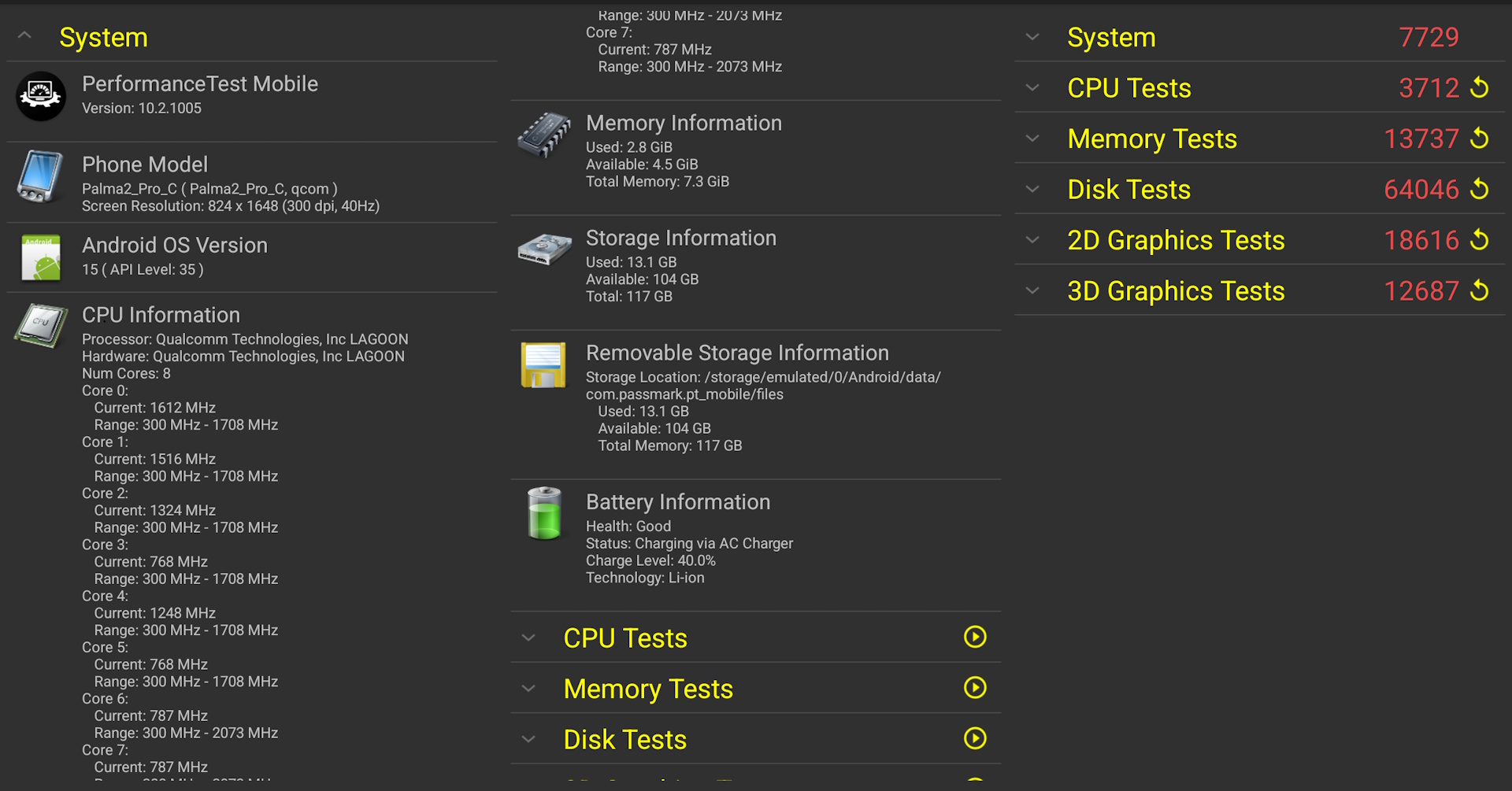Expand System results chevron in score panel
Screen dimensions: 1512x791
(1032, 37)
